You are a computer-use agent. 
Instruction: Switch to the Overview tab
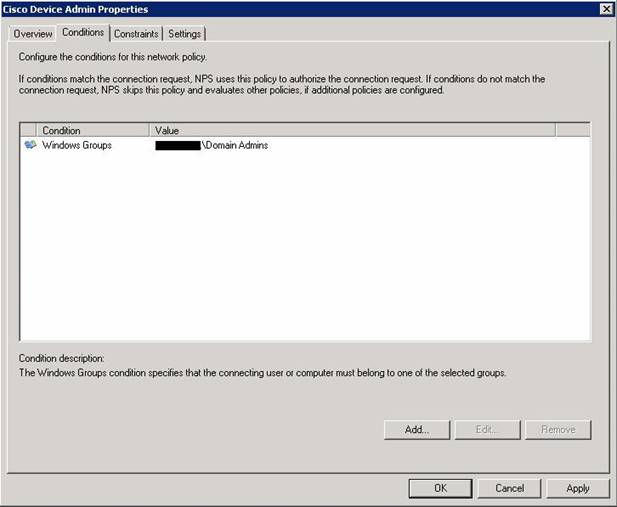pyautogui.click(x=32, y=34)
